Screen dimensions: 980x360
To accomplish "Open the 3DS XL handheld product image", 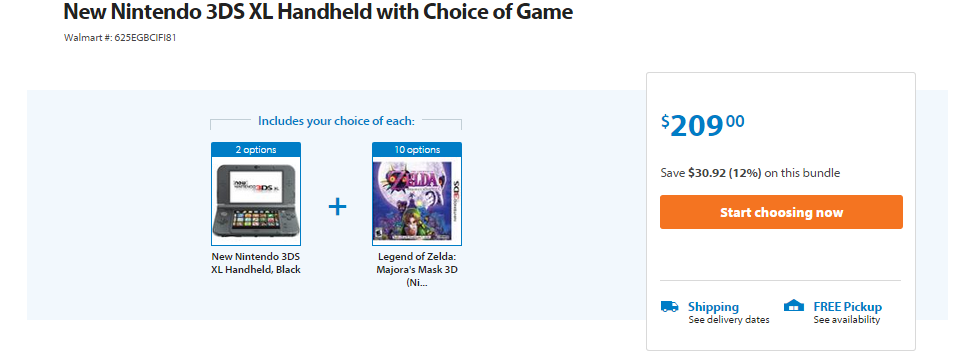I will pyautogui.click(x=256, y=201).
